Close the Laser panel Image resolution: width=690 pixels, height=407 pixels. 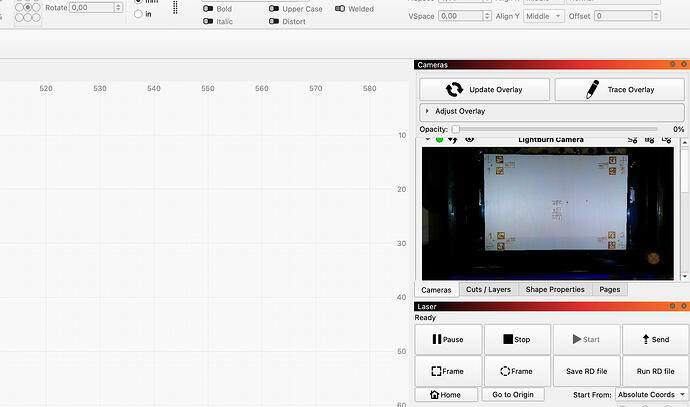(684, 306)
